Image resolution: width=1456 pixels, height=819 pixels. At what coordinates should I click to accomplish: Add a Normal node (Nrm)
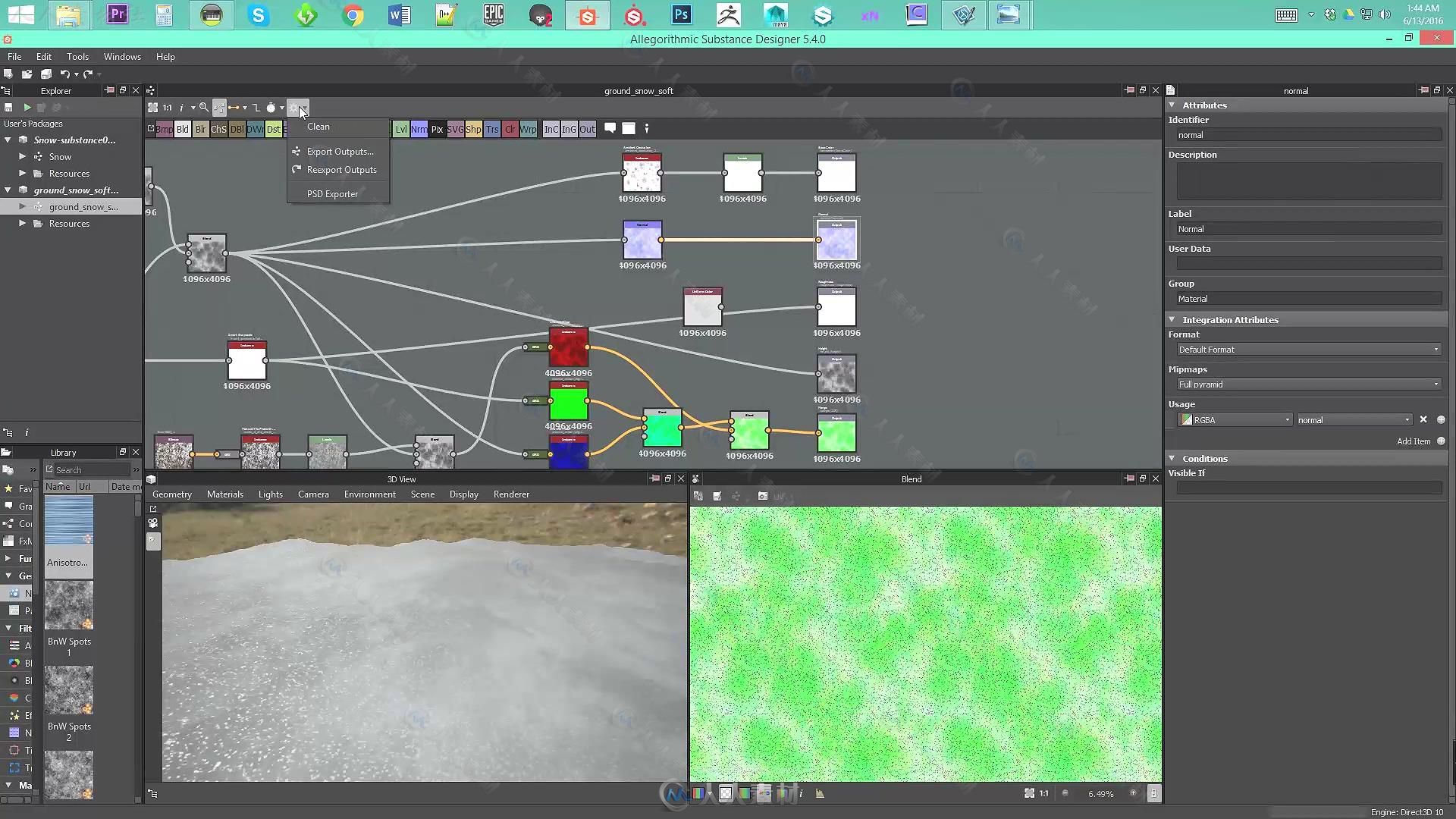click(419, 129)
